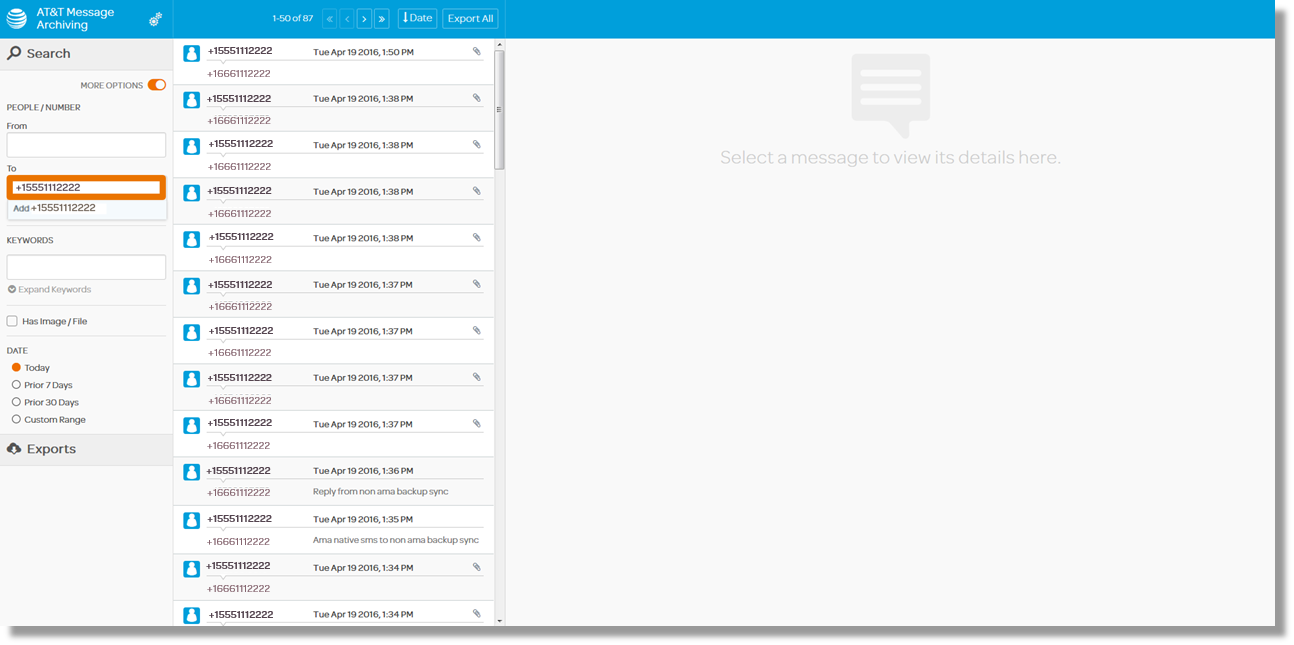The image size is (1294, 645).
Task: Click the AT&T Message Archiving title
Action: tap(75, 18)
